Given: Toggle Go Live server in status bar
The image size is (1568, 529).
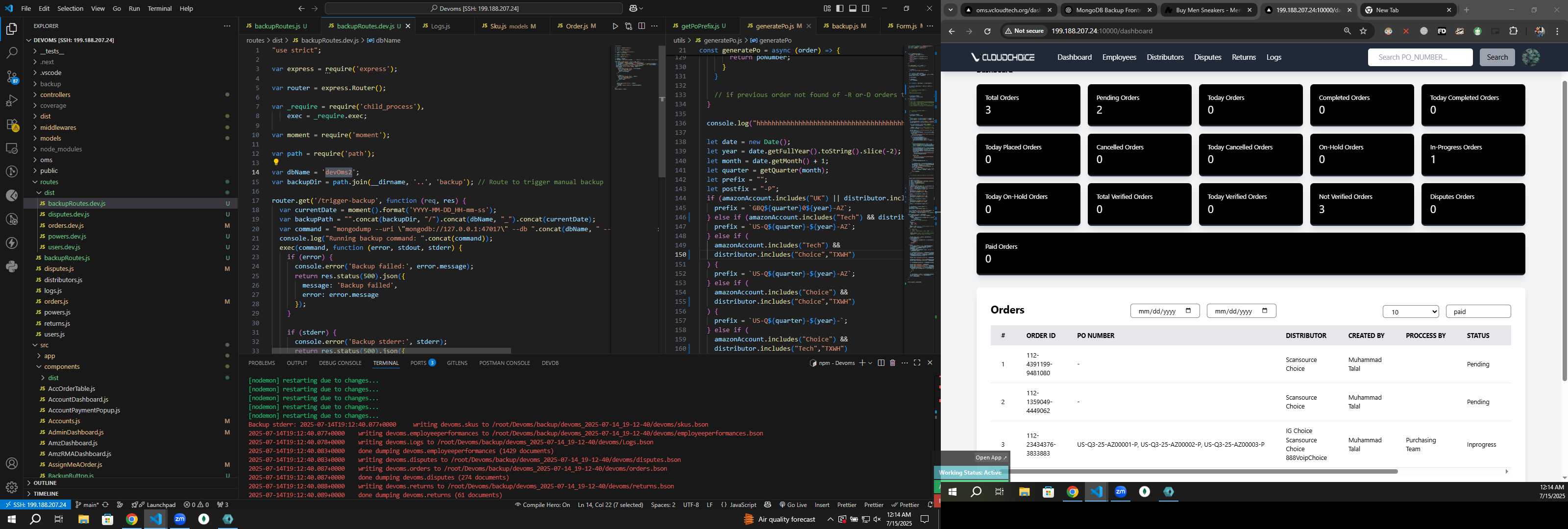Looking at the screenshot, I should coord(792,505).
